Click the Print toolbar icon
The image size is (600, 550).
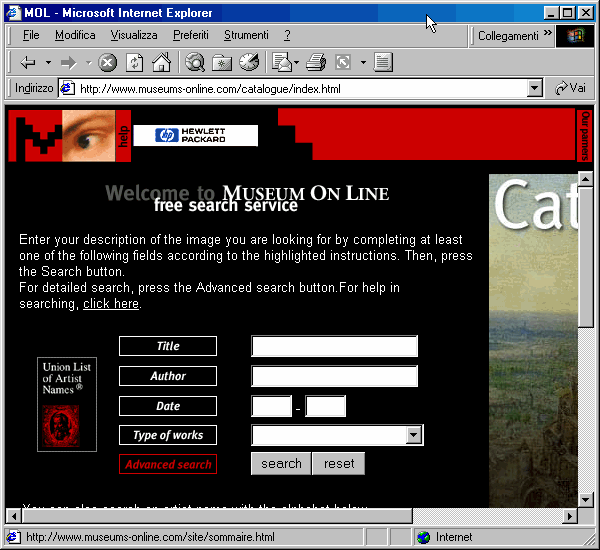(316, 63)
